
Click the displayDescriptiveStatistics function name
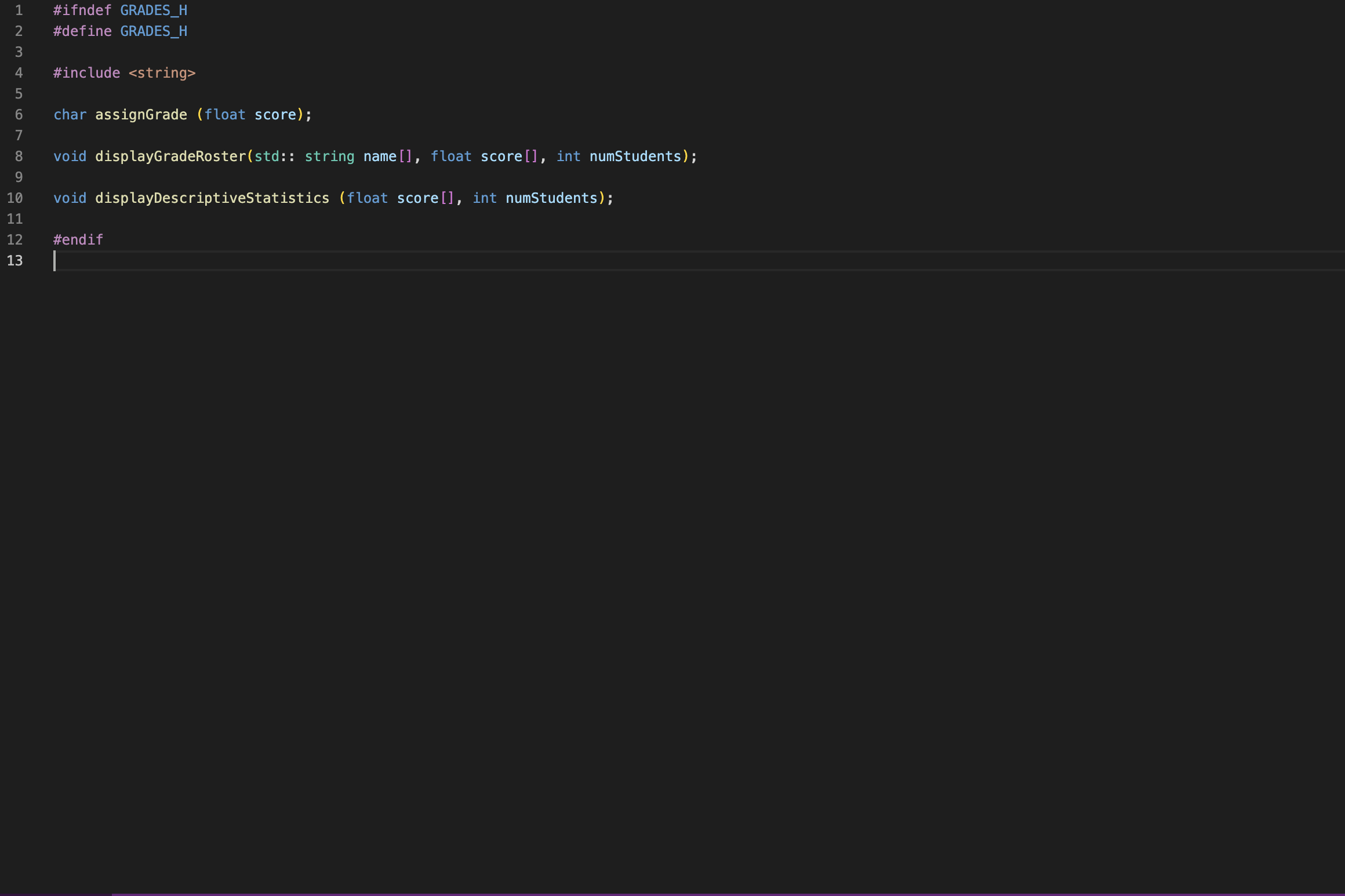(x=211, y=198)
